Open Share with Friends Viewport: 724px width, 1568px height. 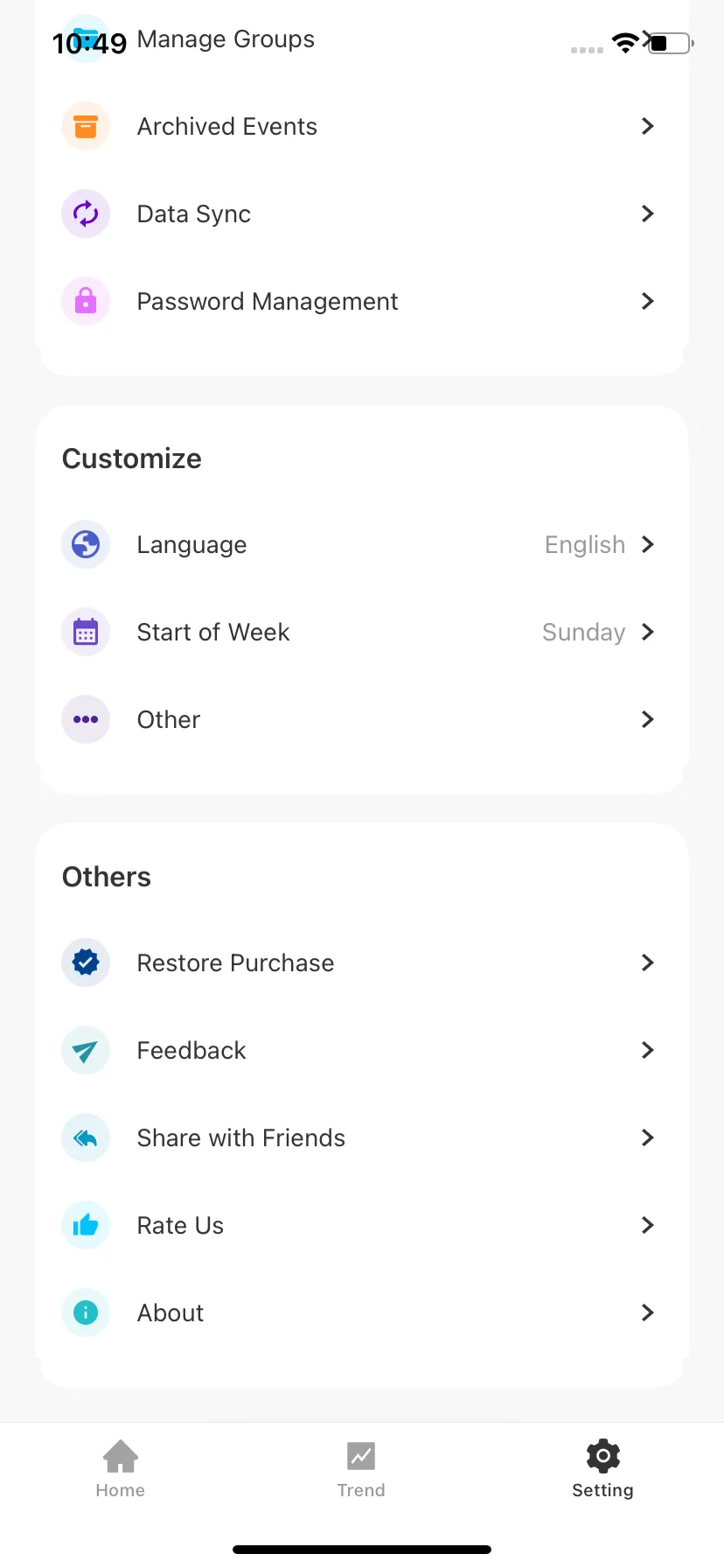tap(362, 1137)
